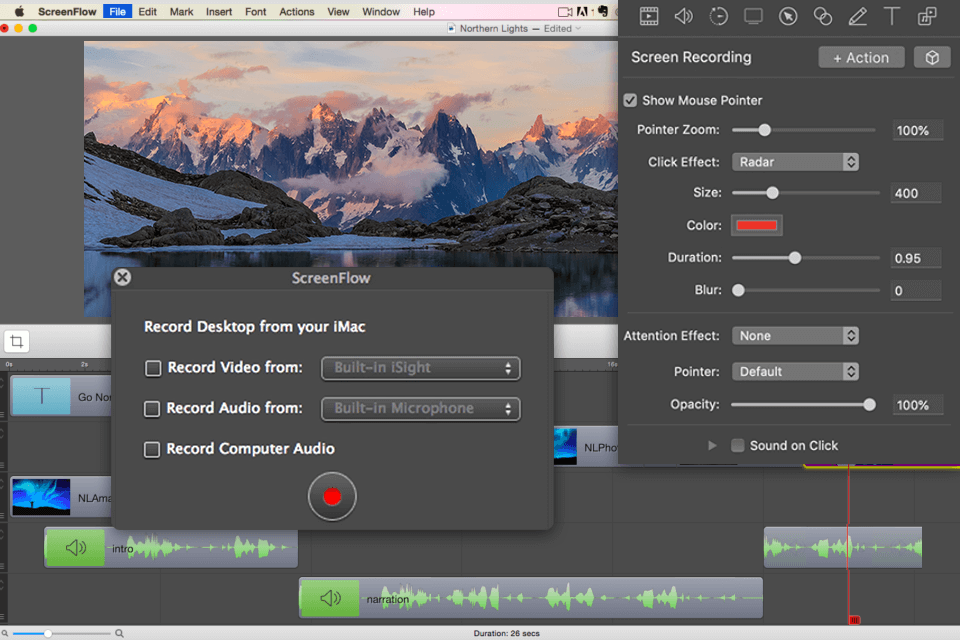Viewport: 960px width, 640px height.
Task: Check the Record Computer Audio option
Action: (x=153, y=450)
